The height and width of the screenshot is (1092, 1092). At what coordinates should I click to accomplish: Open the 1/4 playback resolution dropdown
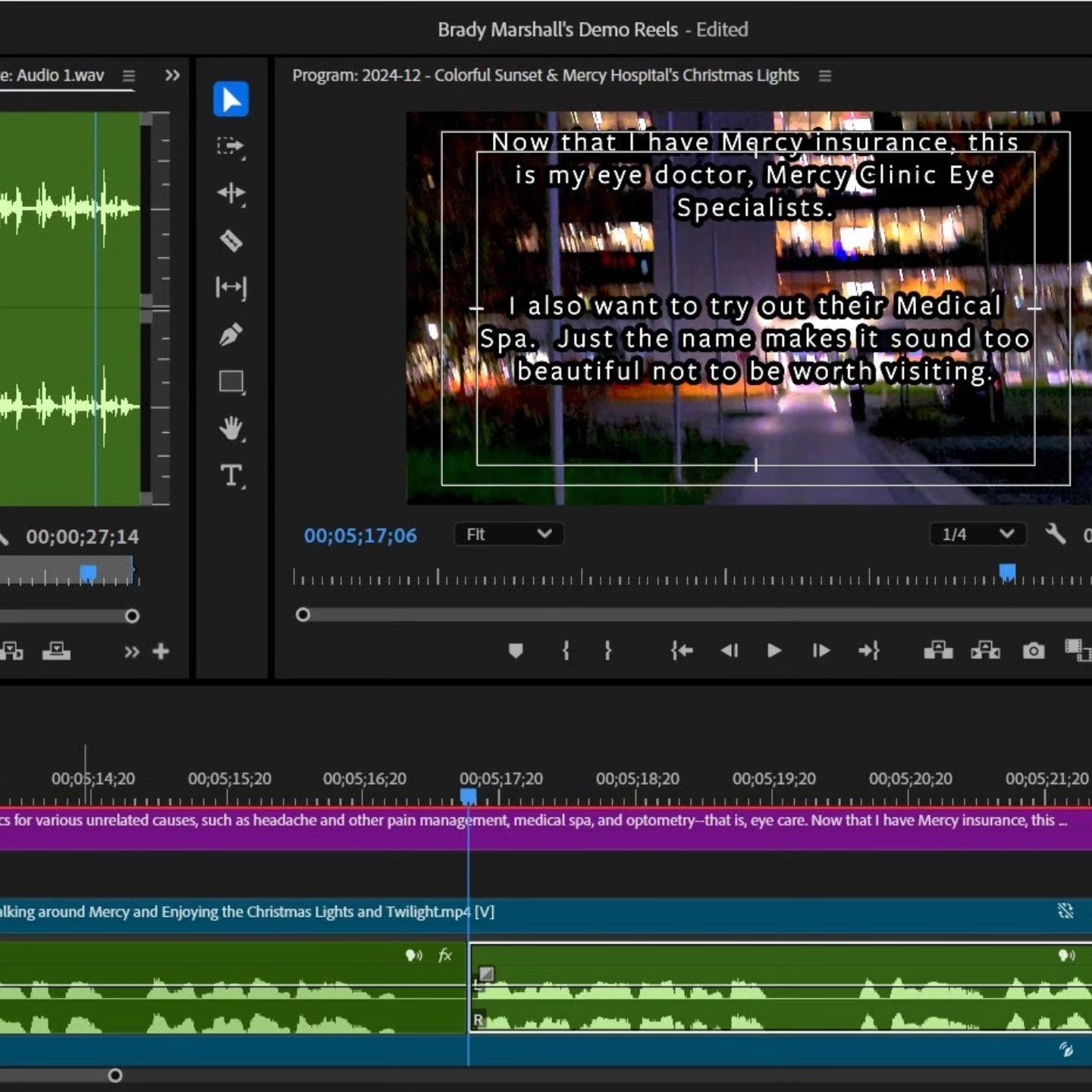tap(977, 535)
